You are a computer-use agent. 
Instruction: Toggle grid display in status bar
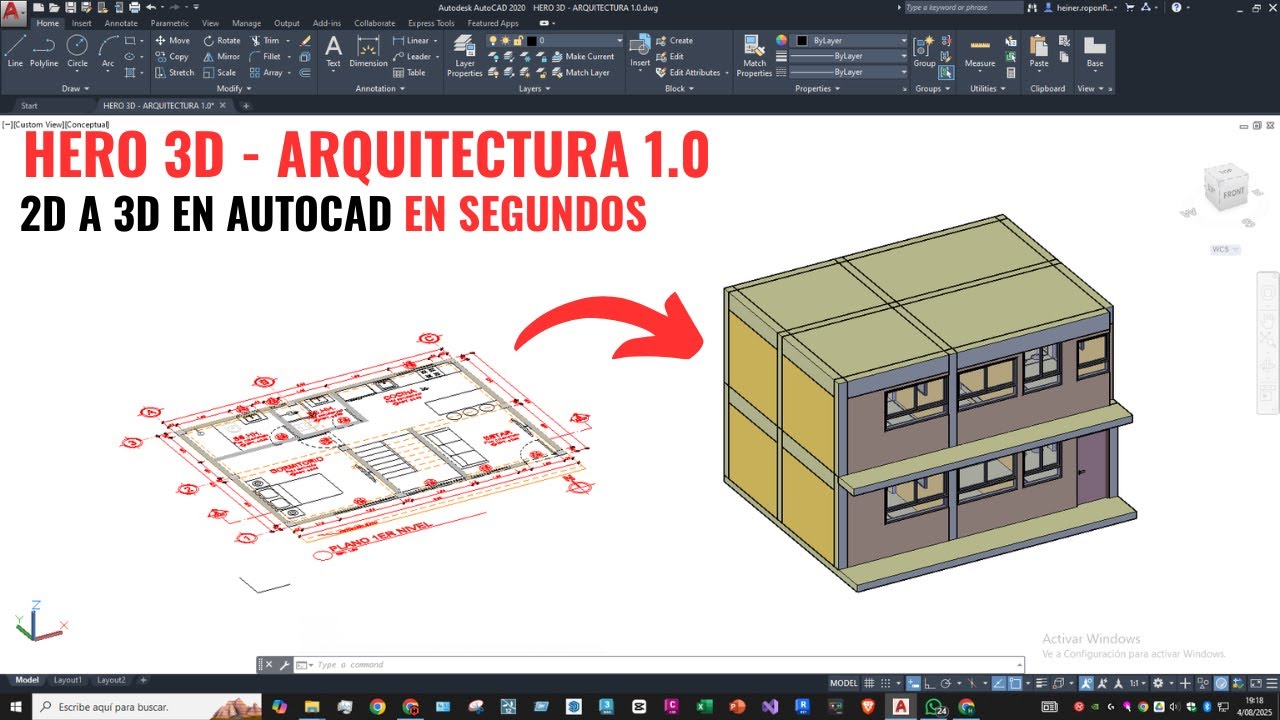[869, 683]
